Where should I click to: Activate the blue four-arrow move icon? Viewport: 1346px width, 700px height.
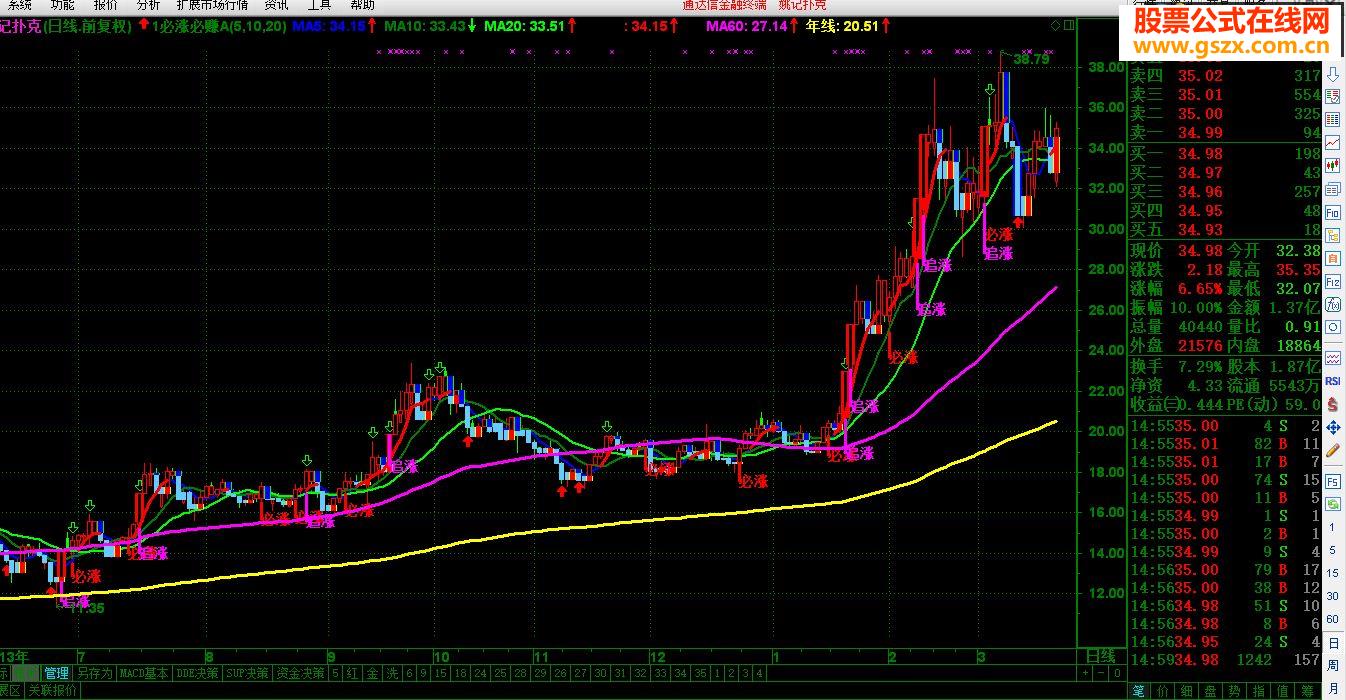click(x=1333, y=428)
